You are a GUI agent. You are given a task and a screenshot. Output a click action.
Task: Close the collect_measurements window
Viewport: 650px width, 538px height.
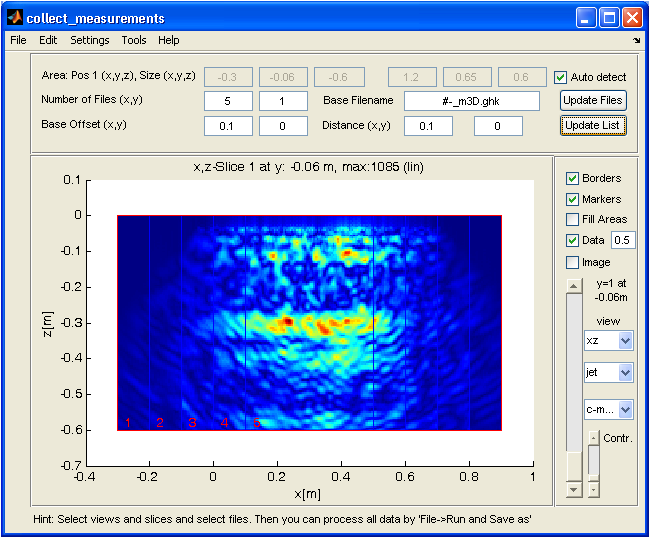coord(633,18)
